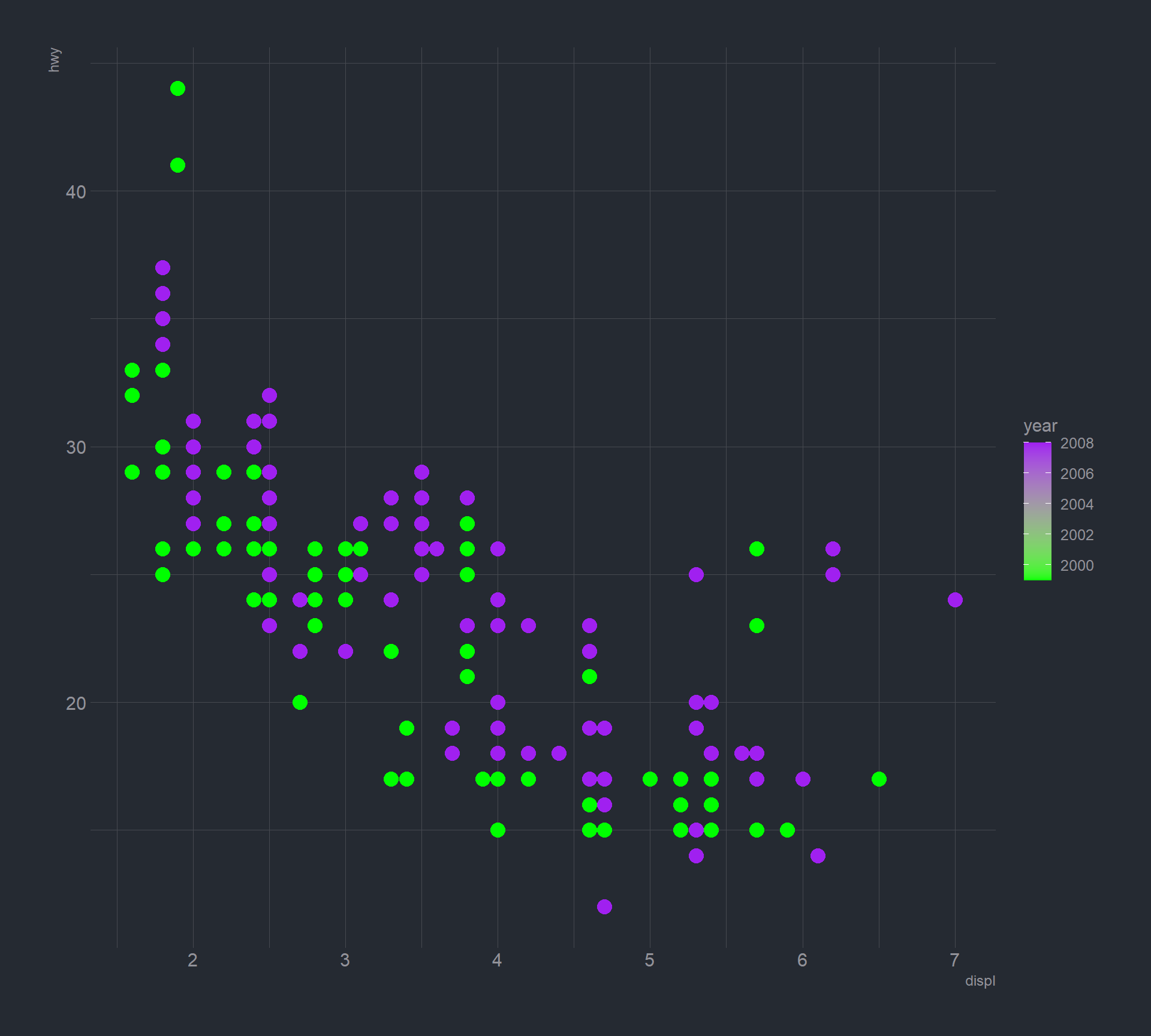1151x1036 pixels.
Task: Click the 40 tick label on y-axis
Action: pos(76,192)
